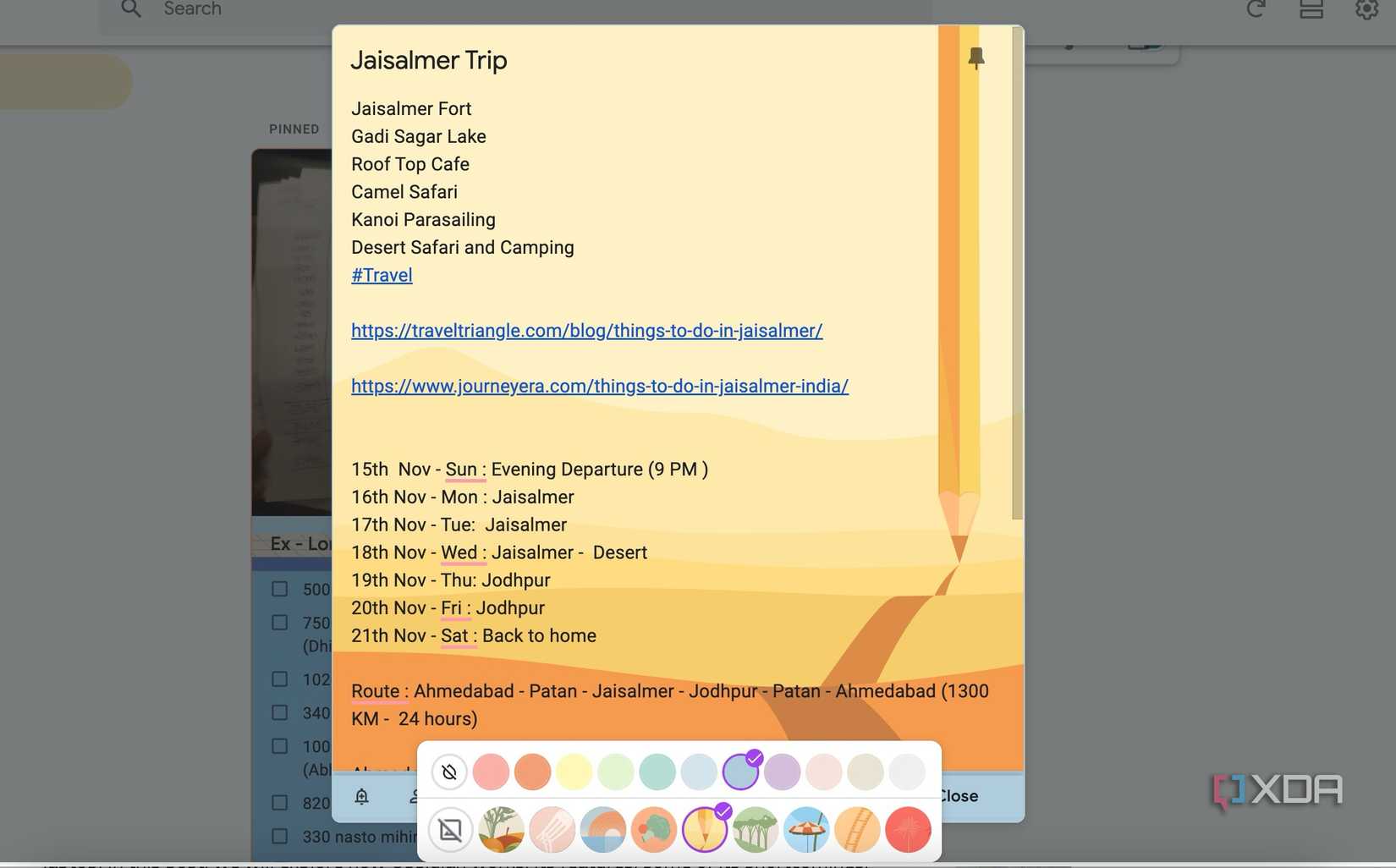Open the traveltriangle.com Jaisalmer link

pyautogui.click(x=586, y=331)
